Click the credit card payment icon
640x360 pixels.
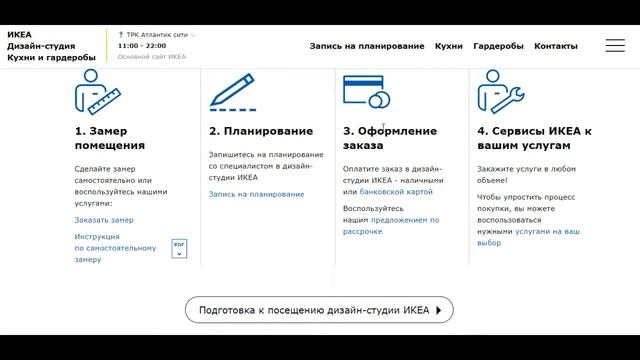pos(367,92)
